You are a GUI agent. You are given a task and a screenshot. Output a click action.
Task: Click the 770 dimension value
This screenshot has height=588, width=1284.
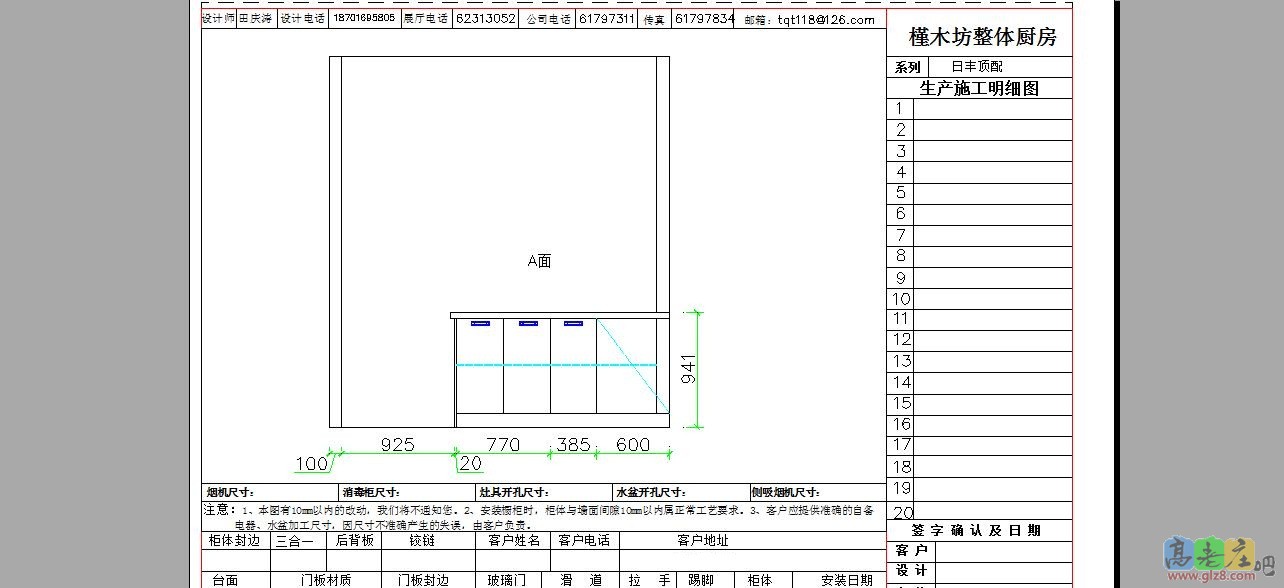(x=503, y=445)
